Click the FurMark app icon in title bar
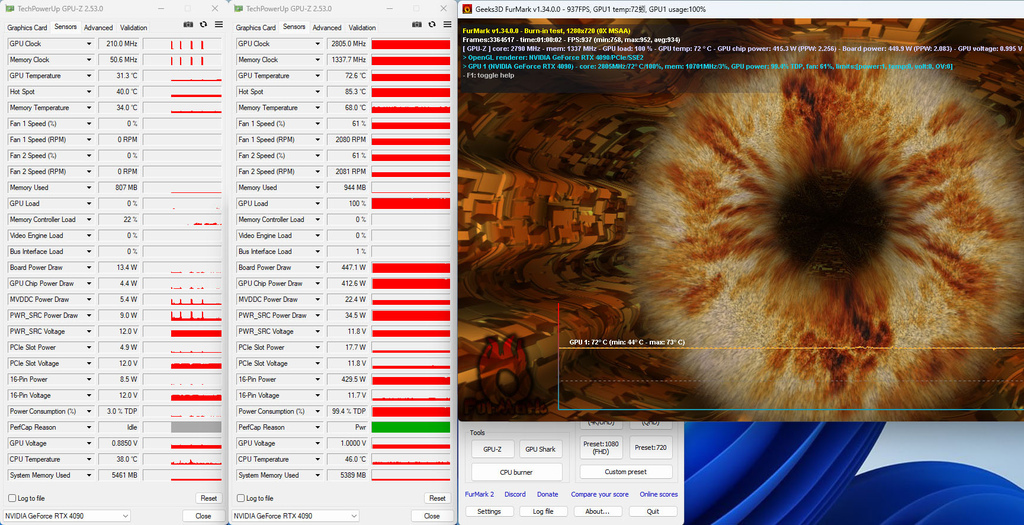 point(467,9)
